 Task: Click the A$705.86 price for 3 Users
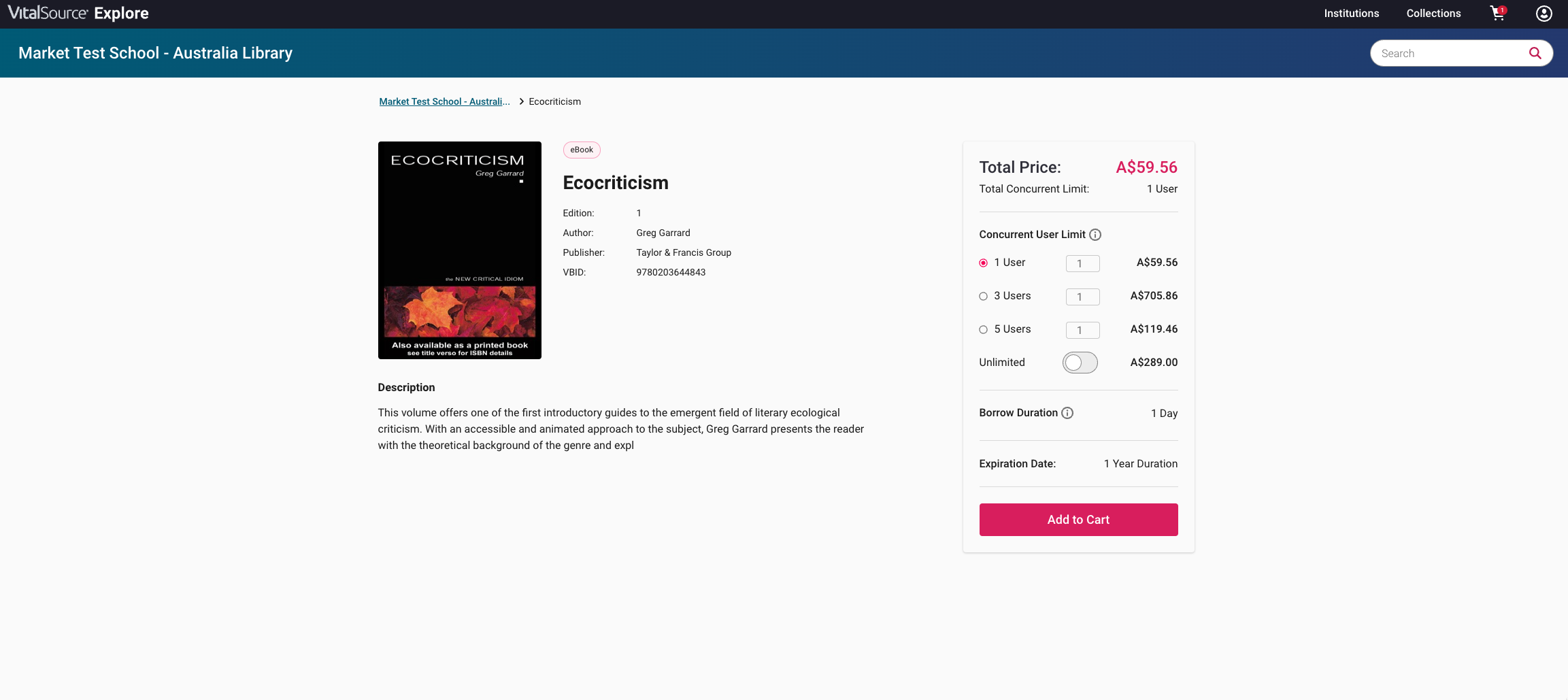(x=1154, y=296)
